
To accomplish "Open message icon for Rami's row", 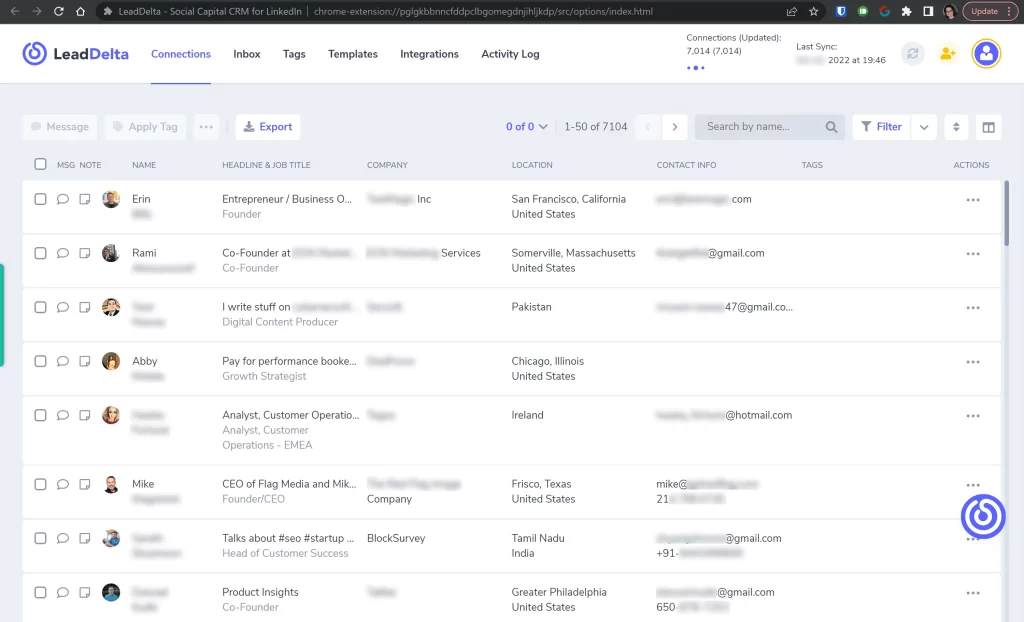I will click(x=63, y=253).
